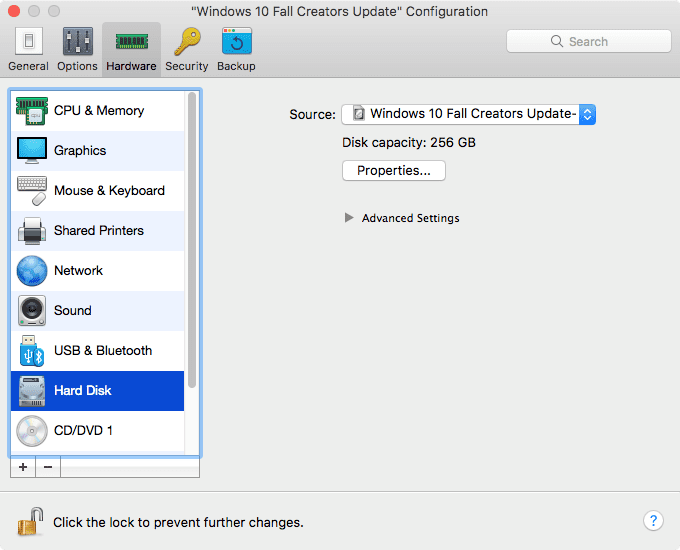Viewport: 680px width, 550px height.
Task: Click the lock status message text
Action: (178, 522)
